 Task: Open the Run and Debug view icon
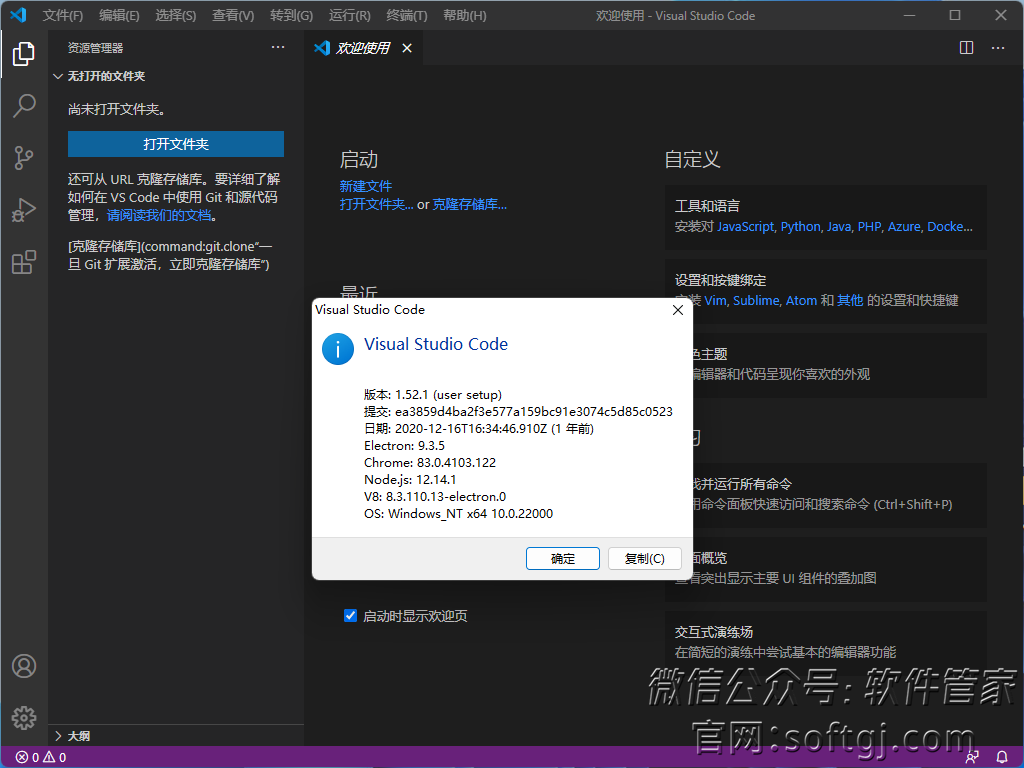(x=24, y=210)
